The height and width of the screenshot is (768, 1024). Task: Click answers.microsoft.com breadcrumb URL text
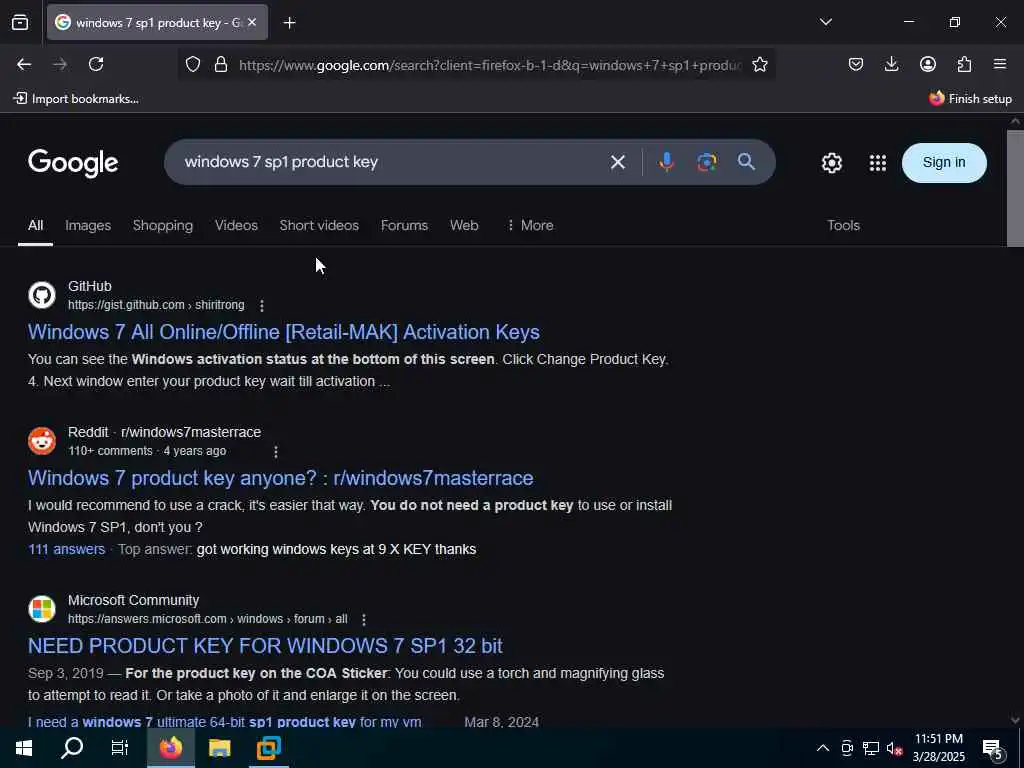[x=208, y=618]
